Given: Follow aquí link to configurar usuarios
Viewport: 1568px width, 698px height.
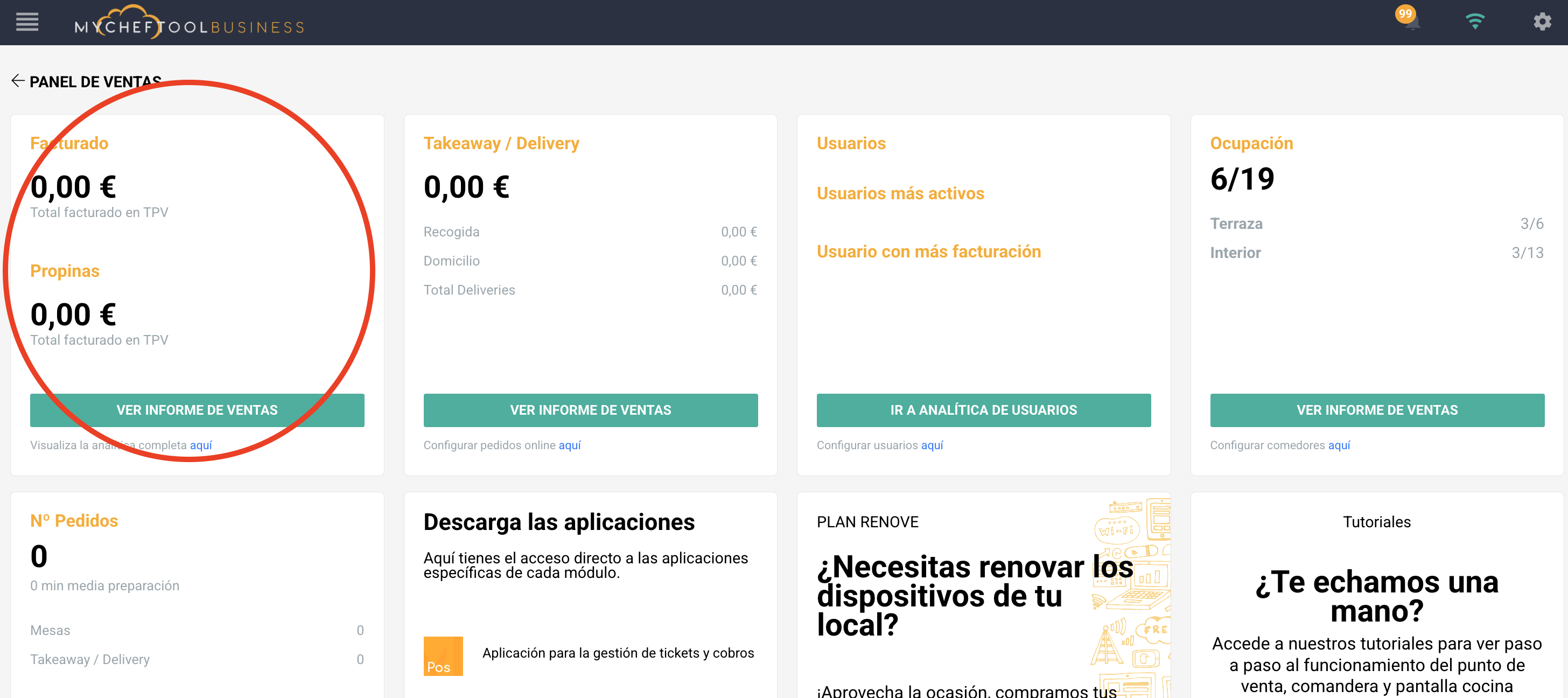Looking at the screenshot, I should point(932,445).
